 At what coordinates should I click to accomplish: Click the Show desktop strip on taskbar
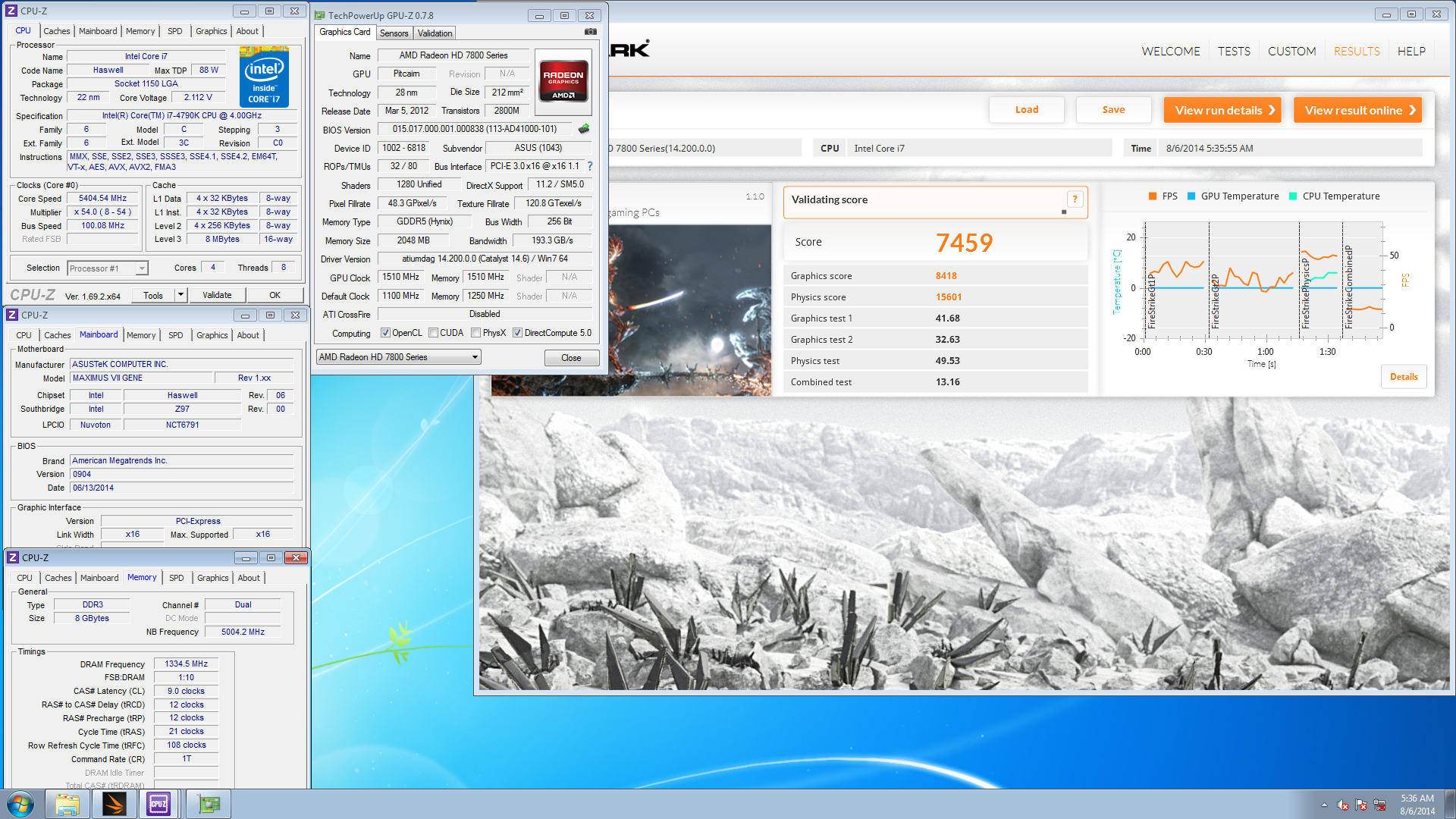(1449, 804)
